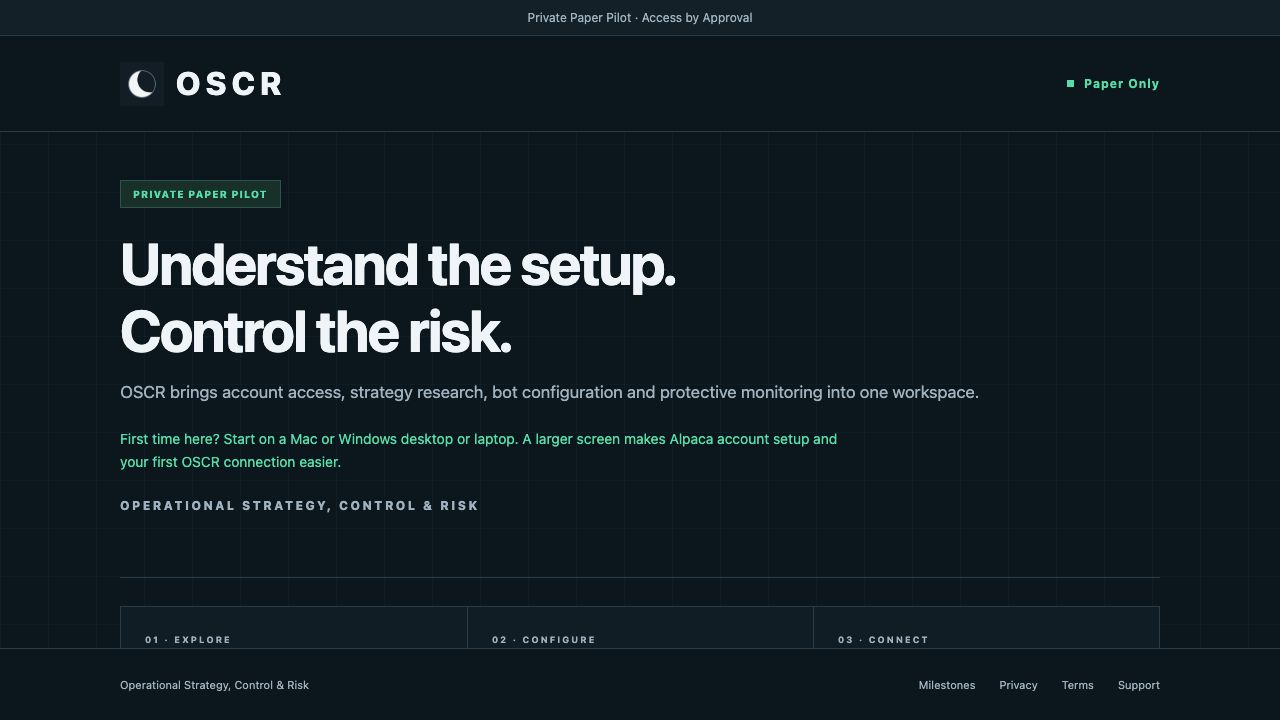Image resolution: width=1280 pixels, height=720 pixels.
Task: Click the headline Understand the setup.
Action: coord(398,265)
